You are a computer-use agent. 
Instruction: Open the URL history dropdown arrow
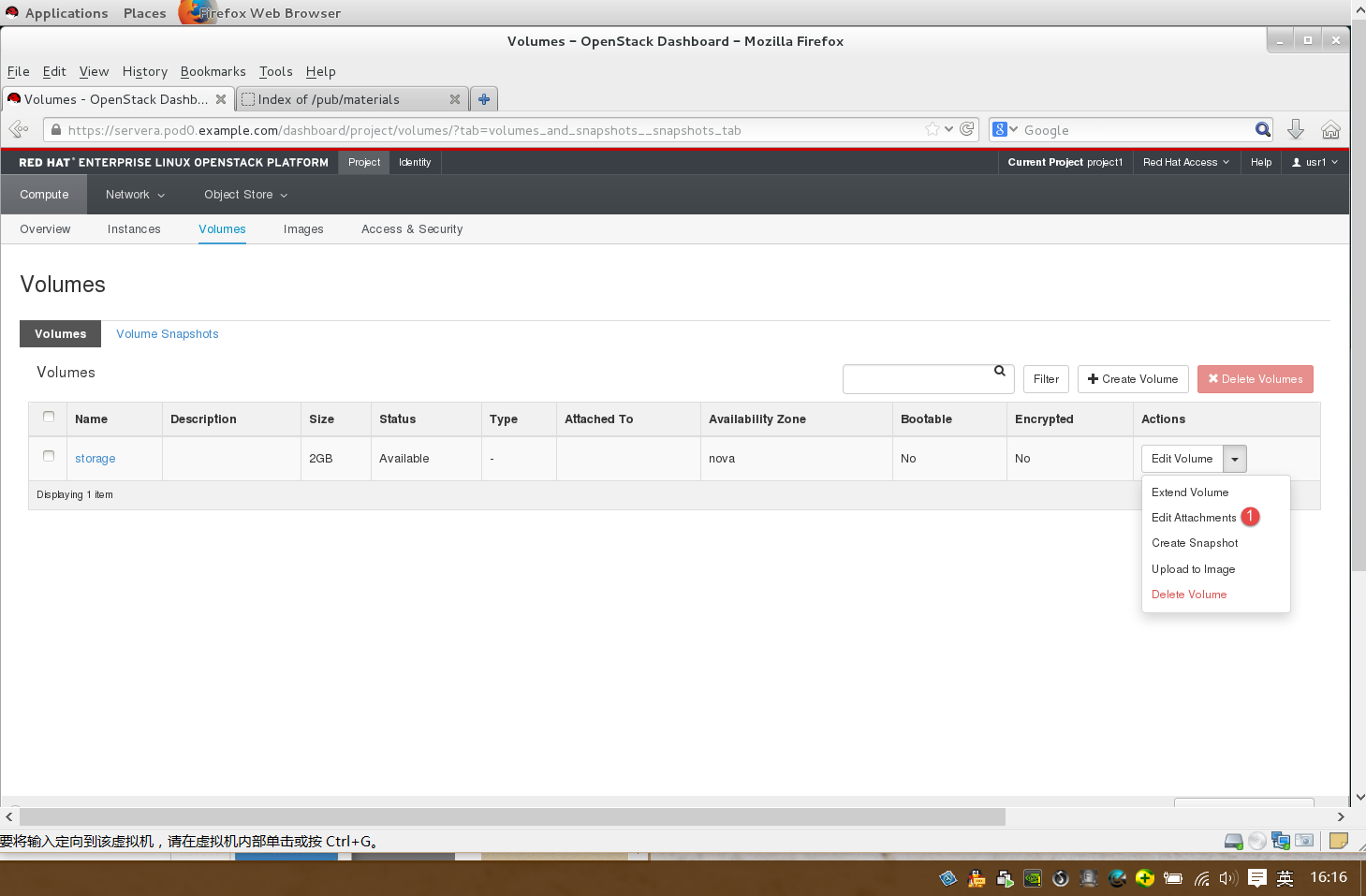tap(949, 129)
